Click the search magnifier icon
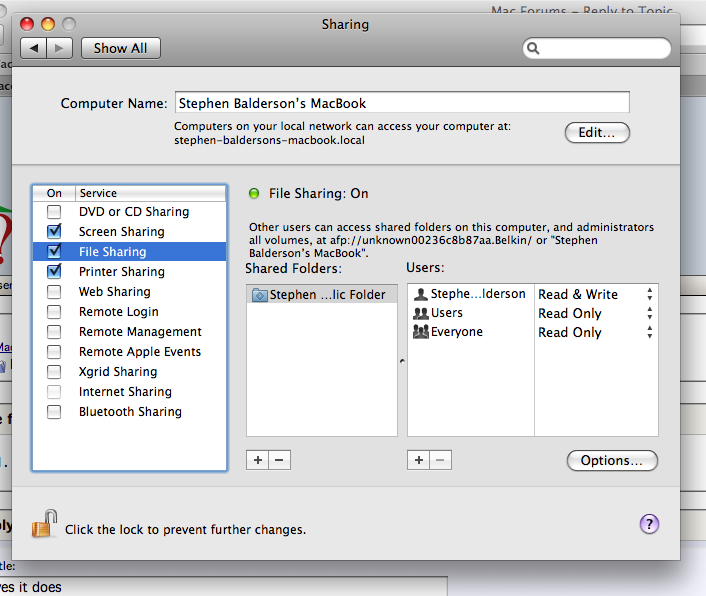The height and width of the screenshot is (596, 706). pos(533,48)
